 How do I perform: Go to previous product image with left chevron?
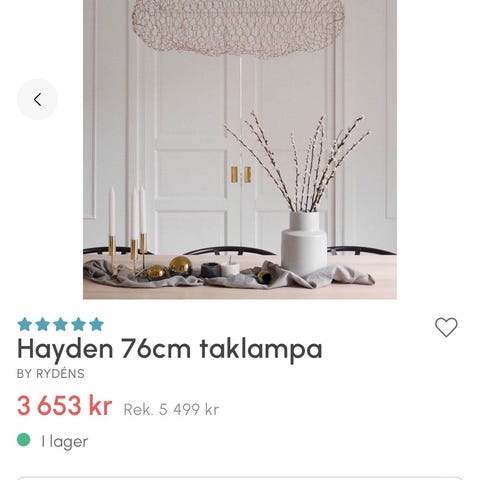point(37,99)
